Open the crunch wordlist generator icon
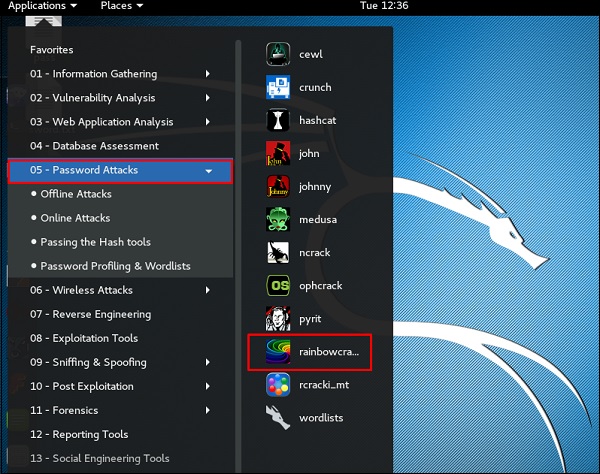 point(277,87)
